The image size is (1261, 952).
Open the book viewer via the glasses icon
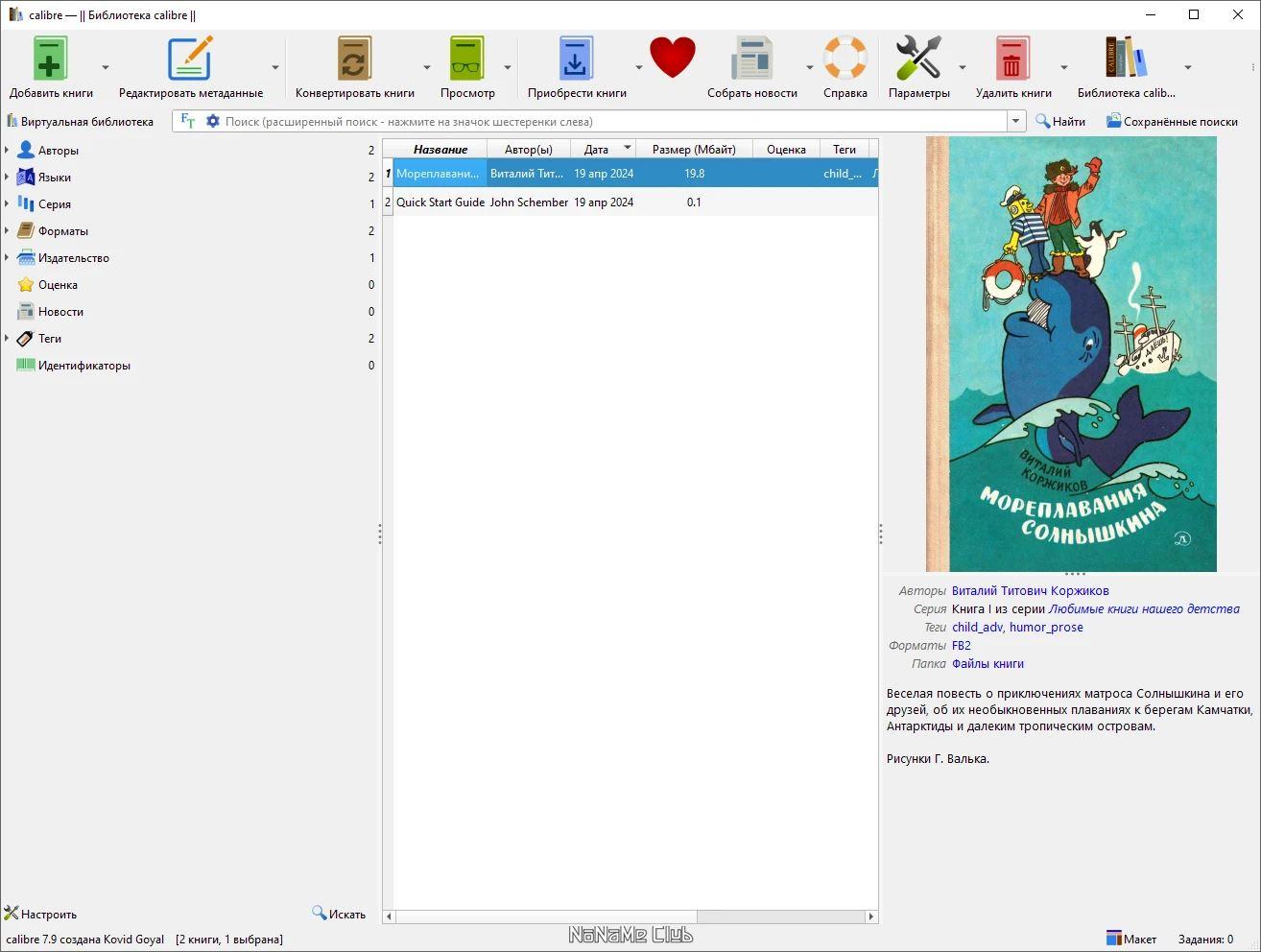[x=467, y=59]
